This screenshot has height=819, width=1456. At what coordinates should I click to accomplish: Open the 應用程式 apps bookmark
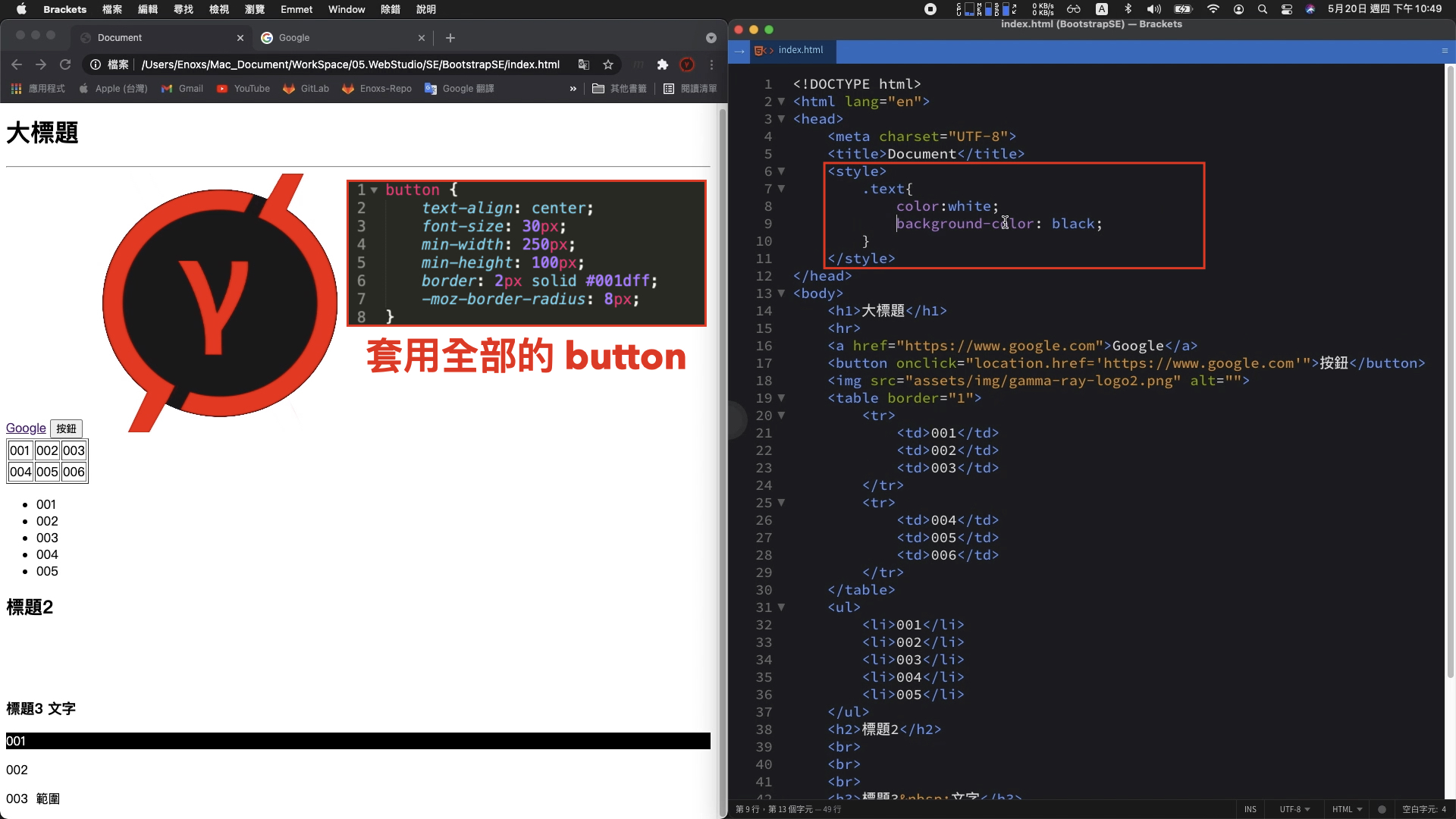(x=38, y=89)
